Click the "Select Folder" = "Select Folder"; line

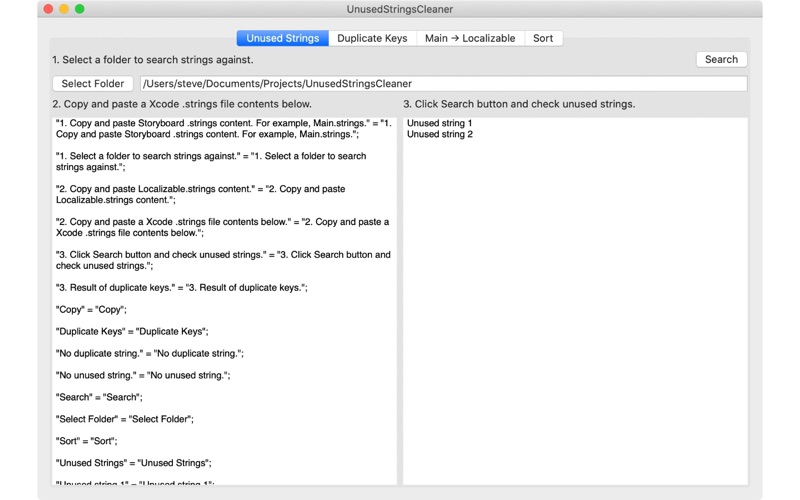coord(125,419)
